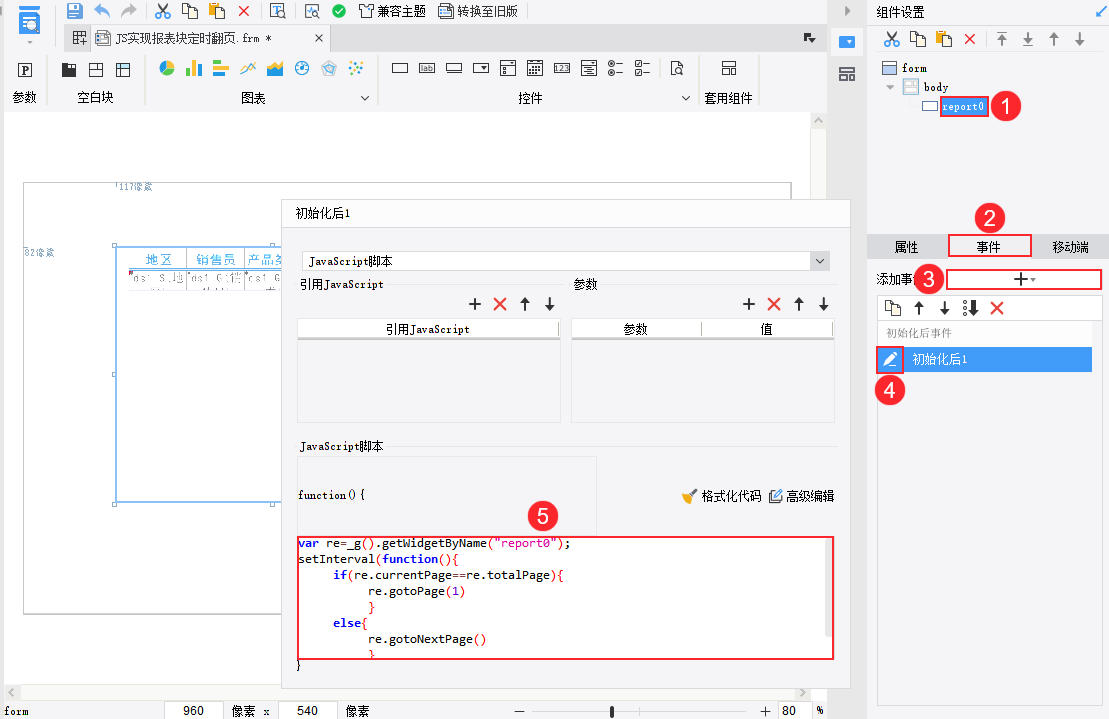Close the JS实现报表块定时翻页.frm tab
The height and width of the screenshot is (719, 1109).
click(x=319, y=38)
